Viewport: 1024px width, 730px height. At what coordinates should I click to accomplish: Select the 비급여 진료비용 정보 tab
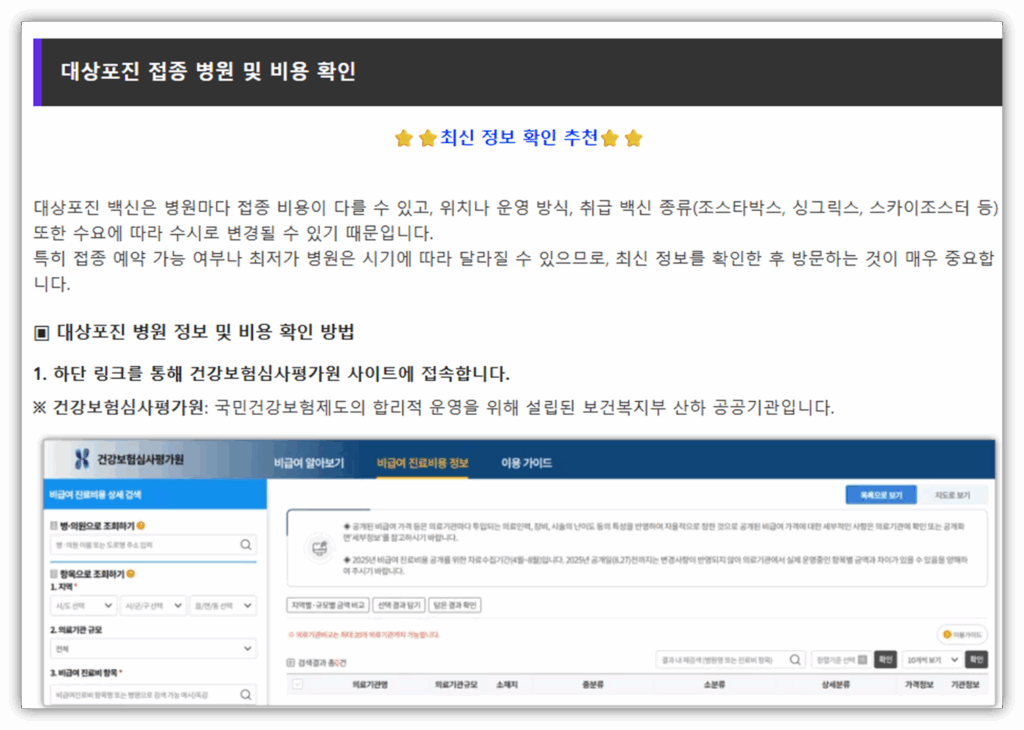pyautogui.click(x=423, y=463)
